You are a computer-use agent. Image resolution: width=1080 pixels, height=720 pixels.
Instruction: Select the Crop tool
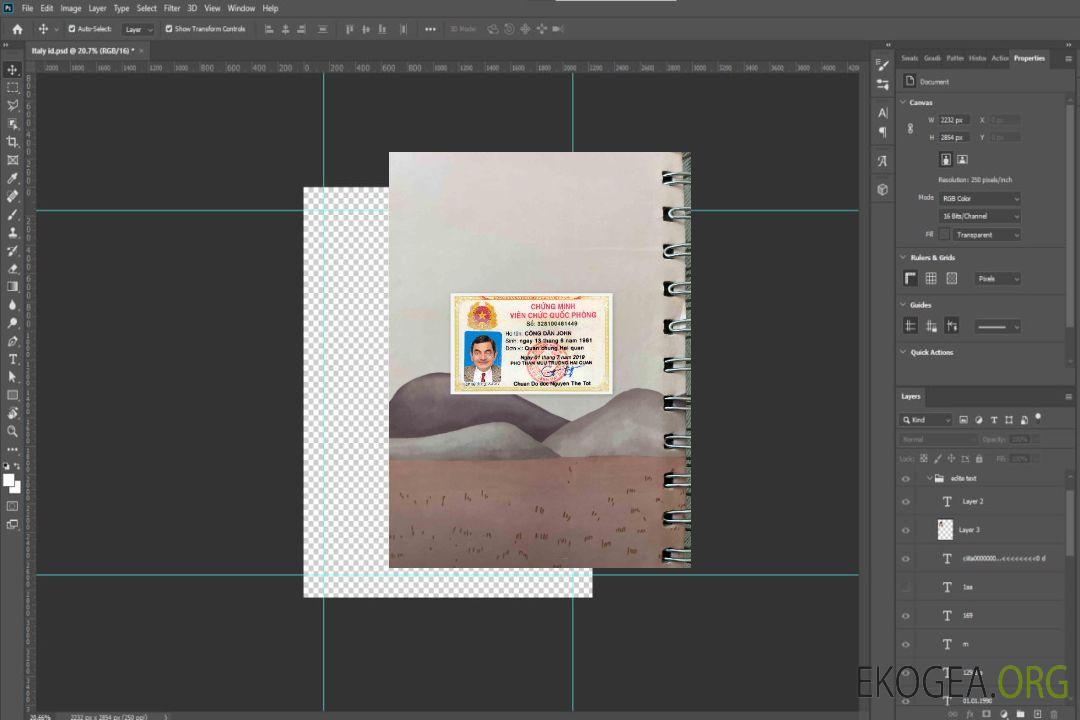(x=13, y=142)
